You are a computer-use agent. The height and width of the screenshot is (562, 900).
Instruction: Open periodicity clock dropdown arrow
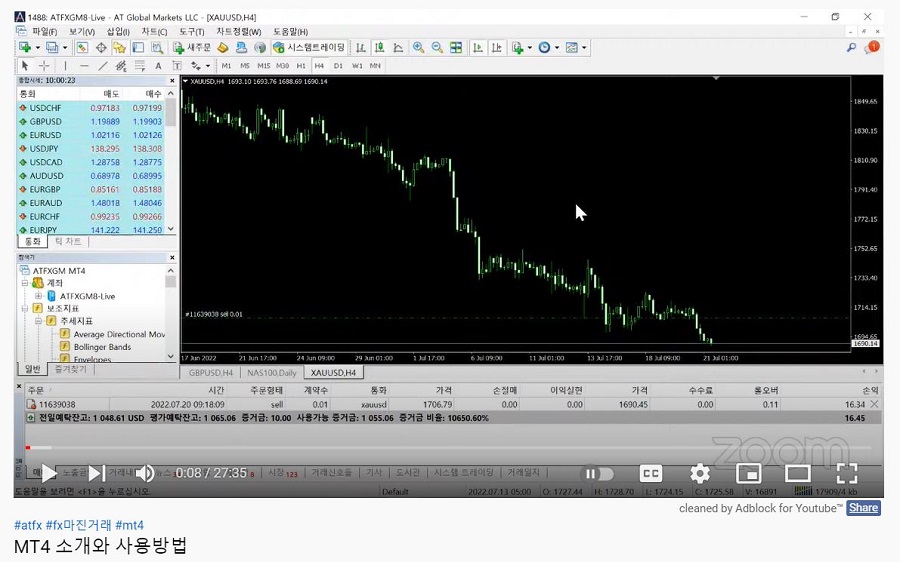coord(557,48)
